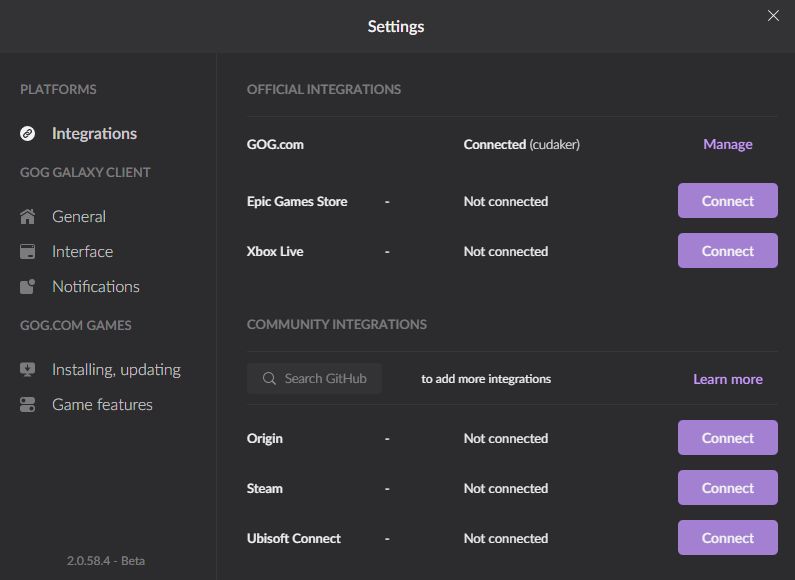
Task: Click the Xbox Live label
Action: click(275, 251)
